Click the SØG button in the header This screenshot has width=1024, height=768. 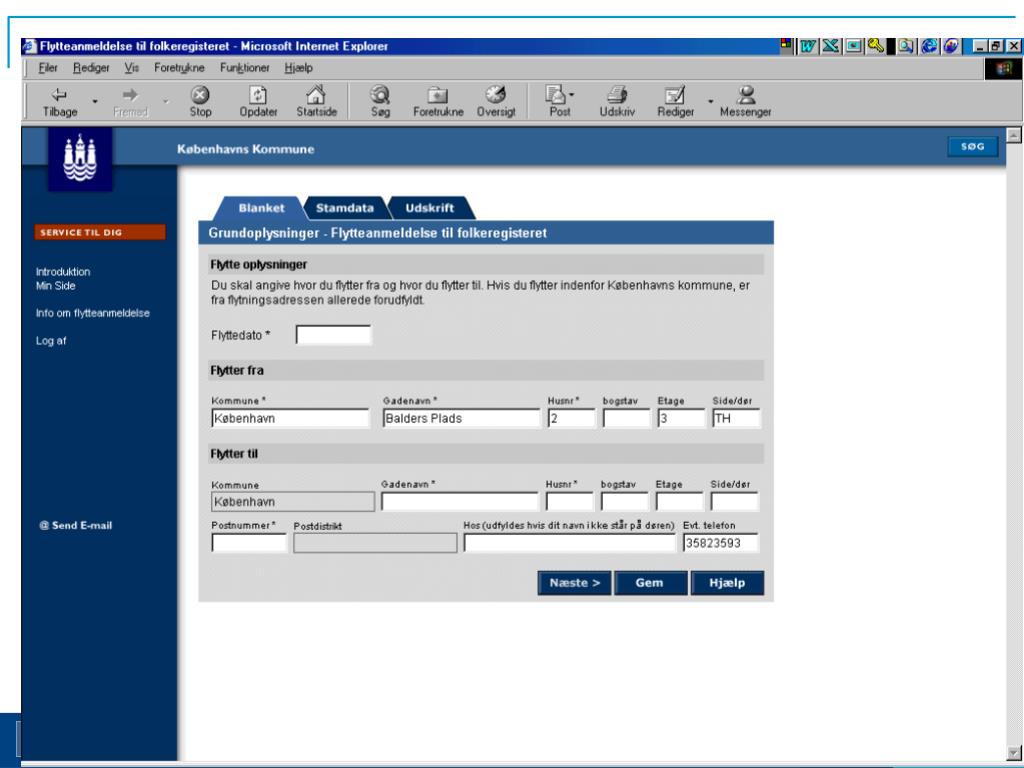click(972, 147)
